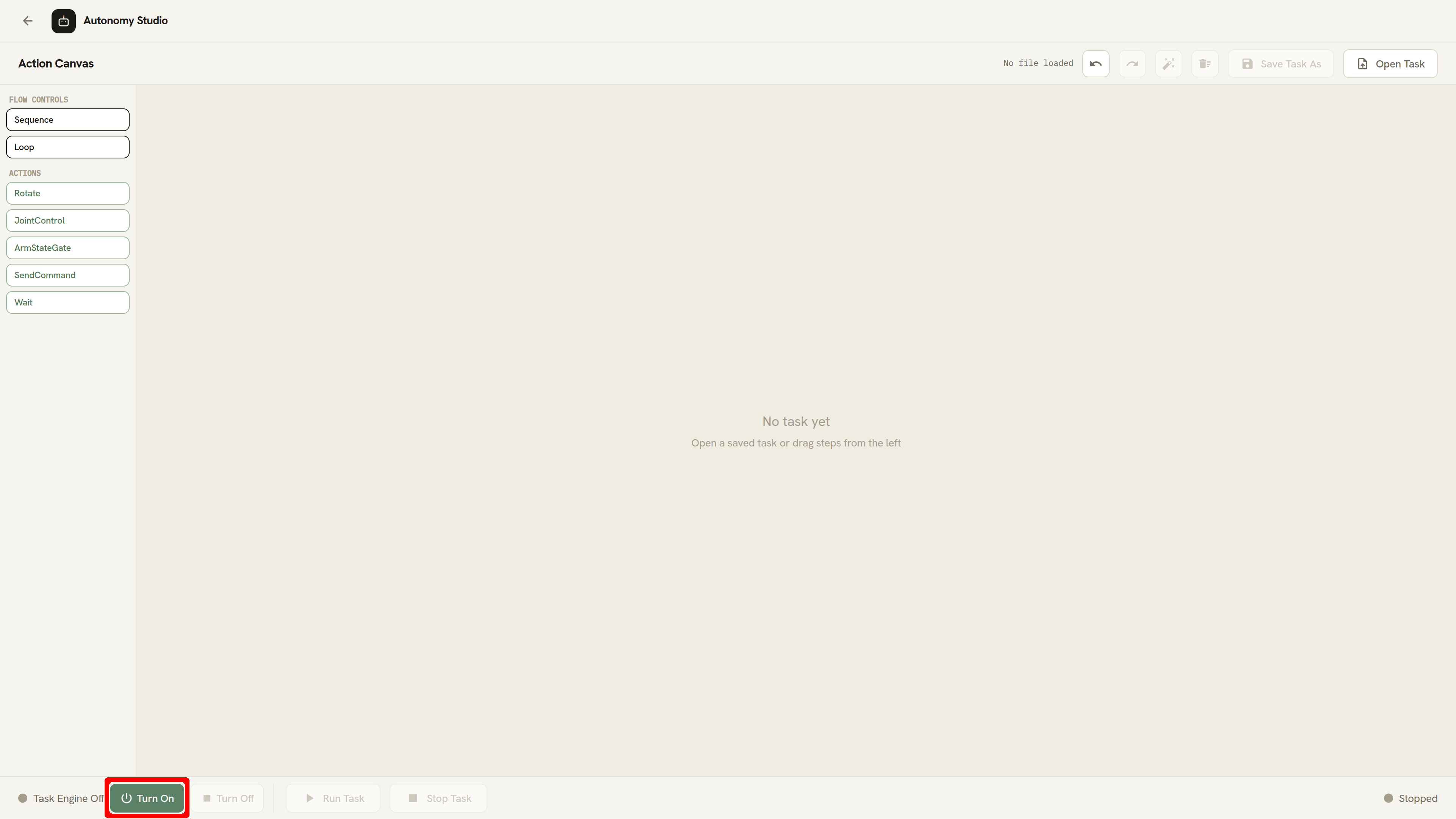Click the 'Open a saved task' hint text
This screenshot has height=819, width=1456.
coord(796,443)
